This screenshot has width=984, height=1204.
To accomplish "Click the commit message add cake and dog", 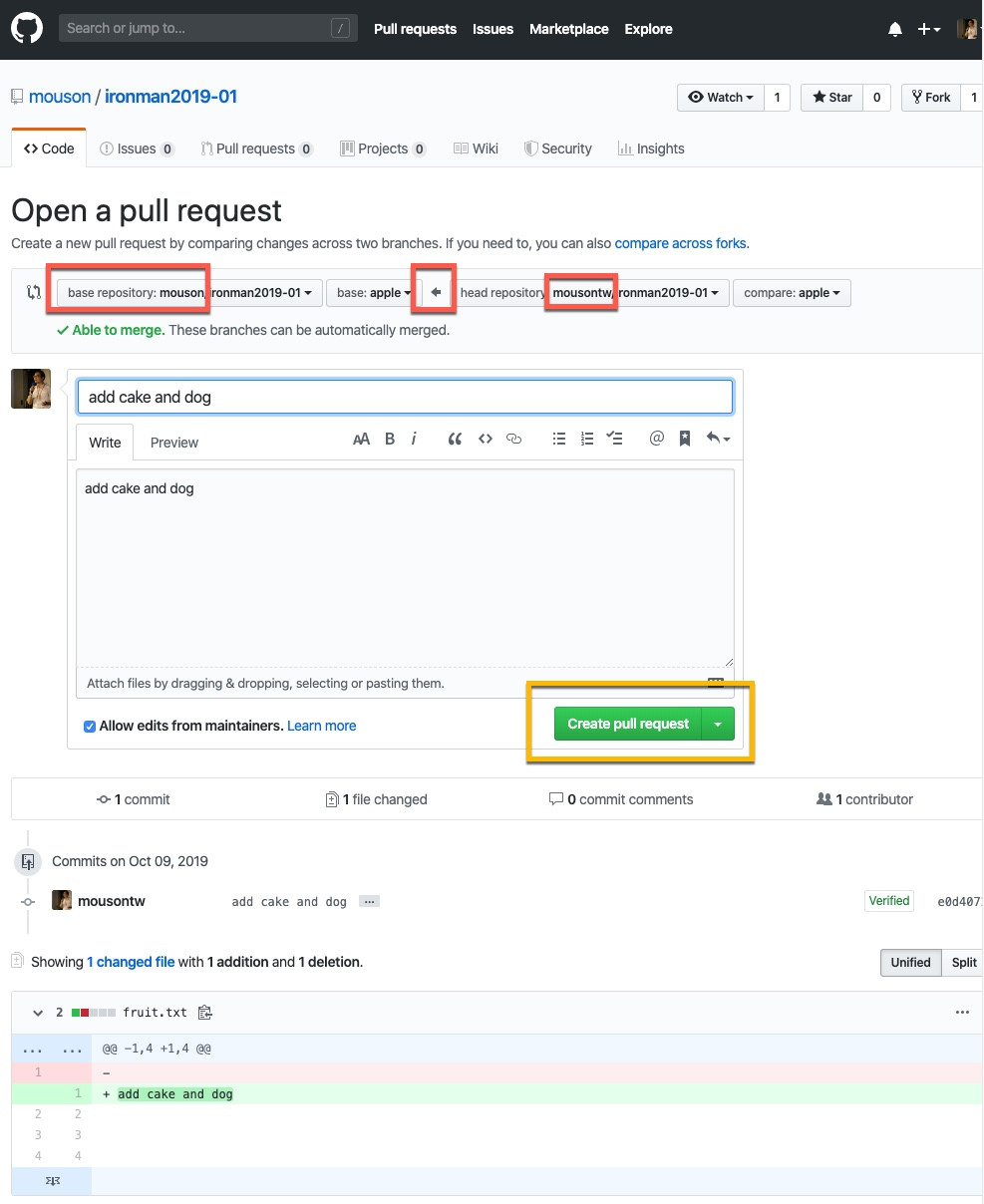I will pyautogui.click(x=289, y=902).
